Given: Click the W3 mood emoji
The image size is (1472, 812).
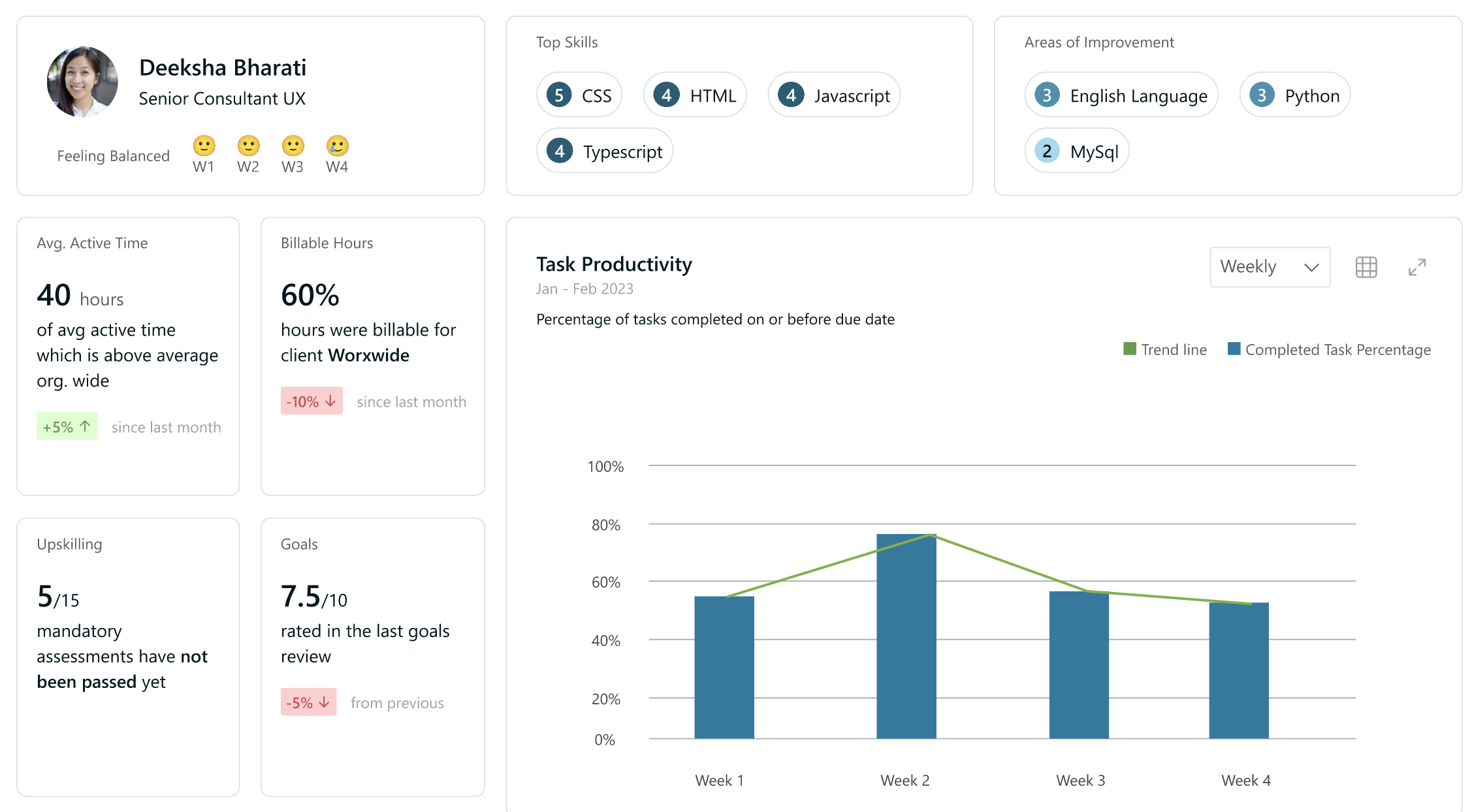Looking at the screenshot, I should pos(293,146).
